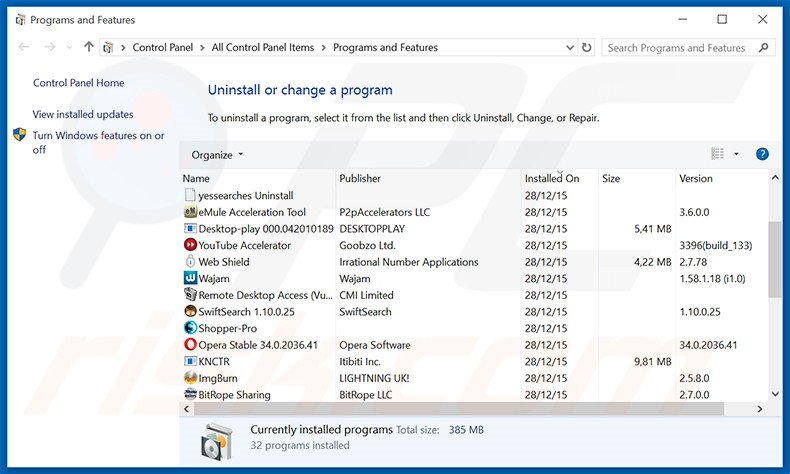
Task: Click the scroll down arrow of the list
Action: pos(775,394)
